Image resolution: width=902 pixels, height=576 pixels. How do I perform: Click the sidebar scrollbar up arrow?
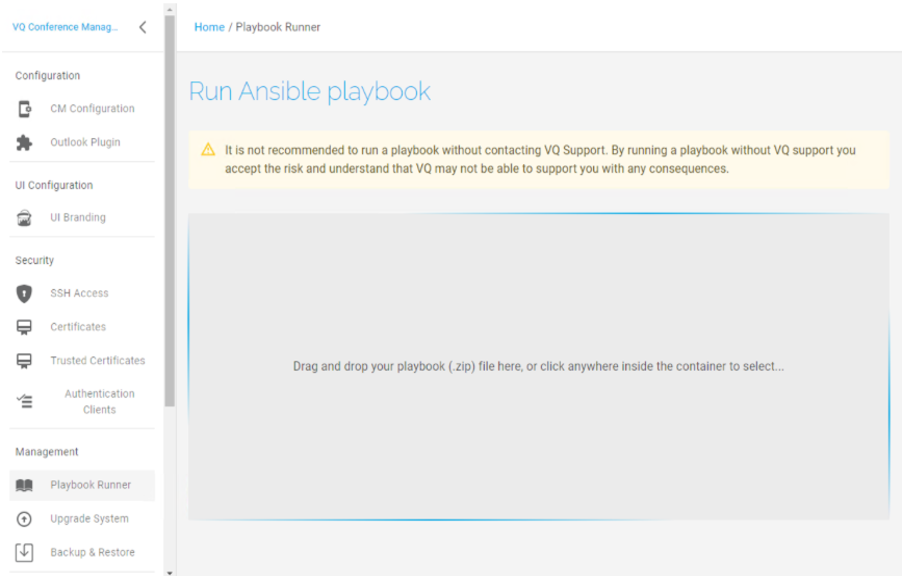(x=170, y=10)
